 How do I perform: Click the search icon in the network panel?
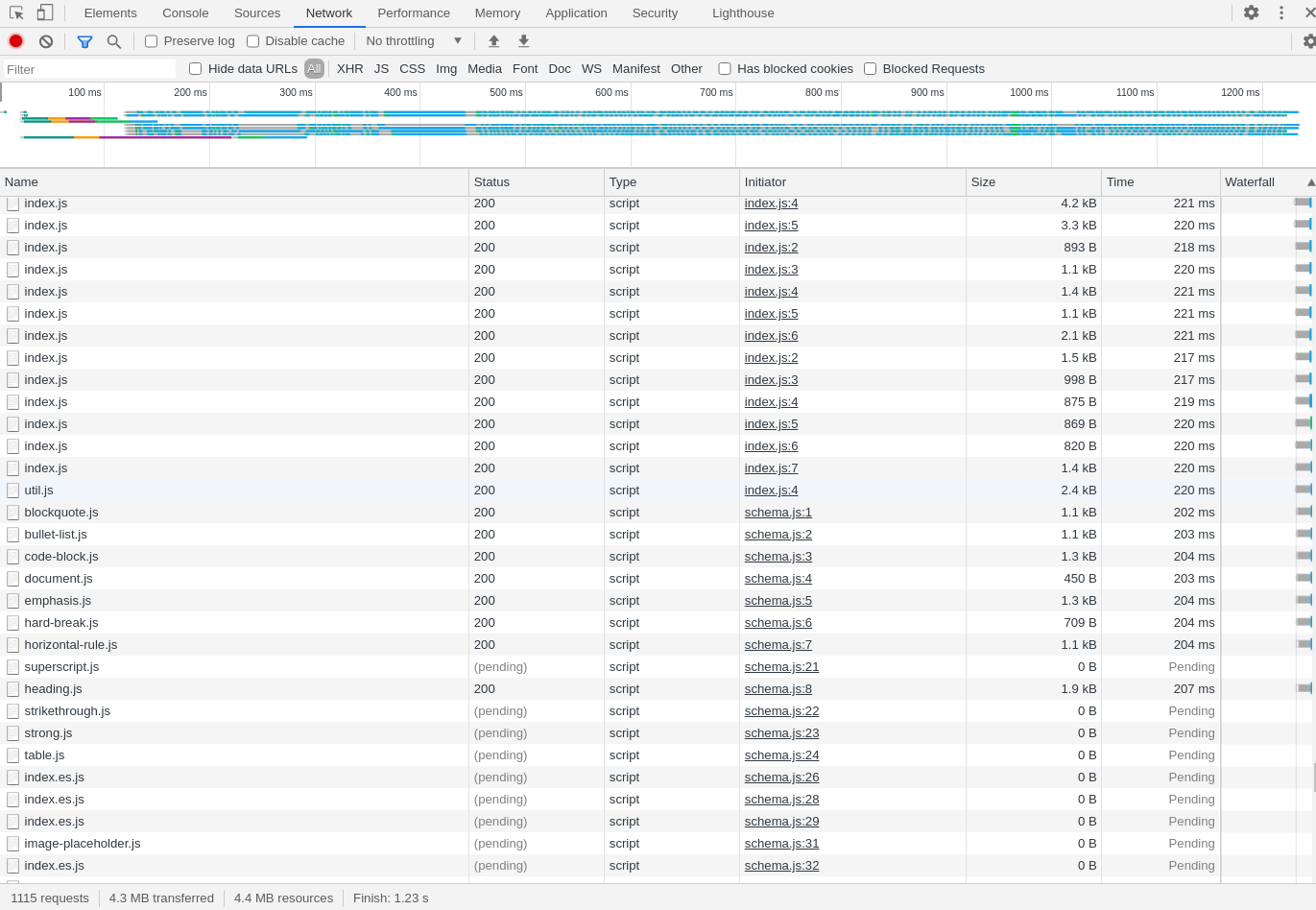[114, 40]
